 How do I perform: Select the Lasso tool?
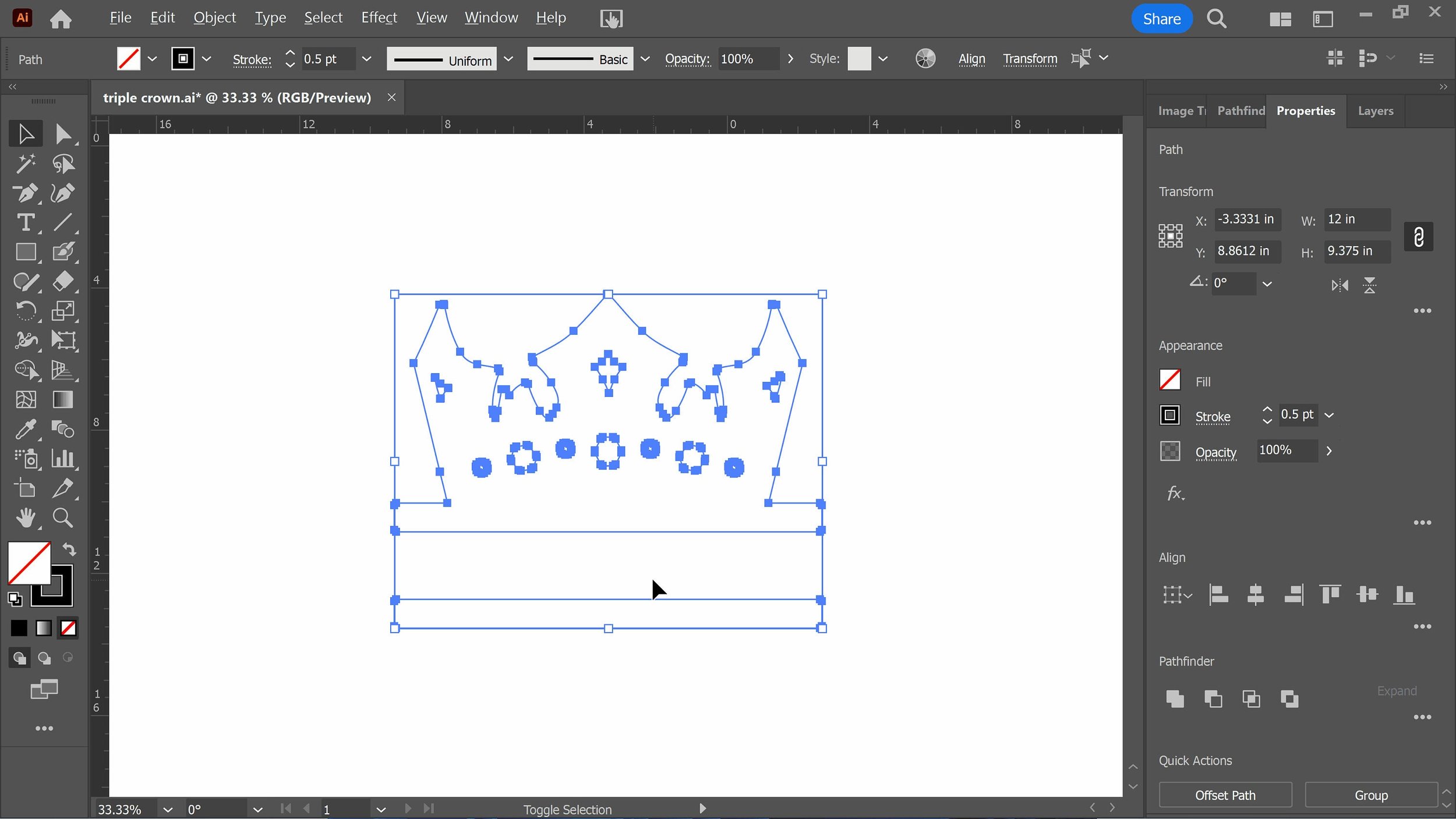click(x=63, y=164)
